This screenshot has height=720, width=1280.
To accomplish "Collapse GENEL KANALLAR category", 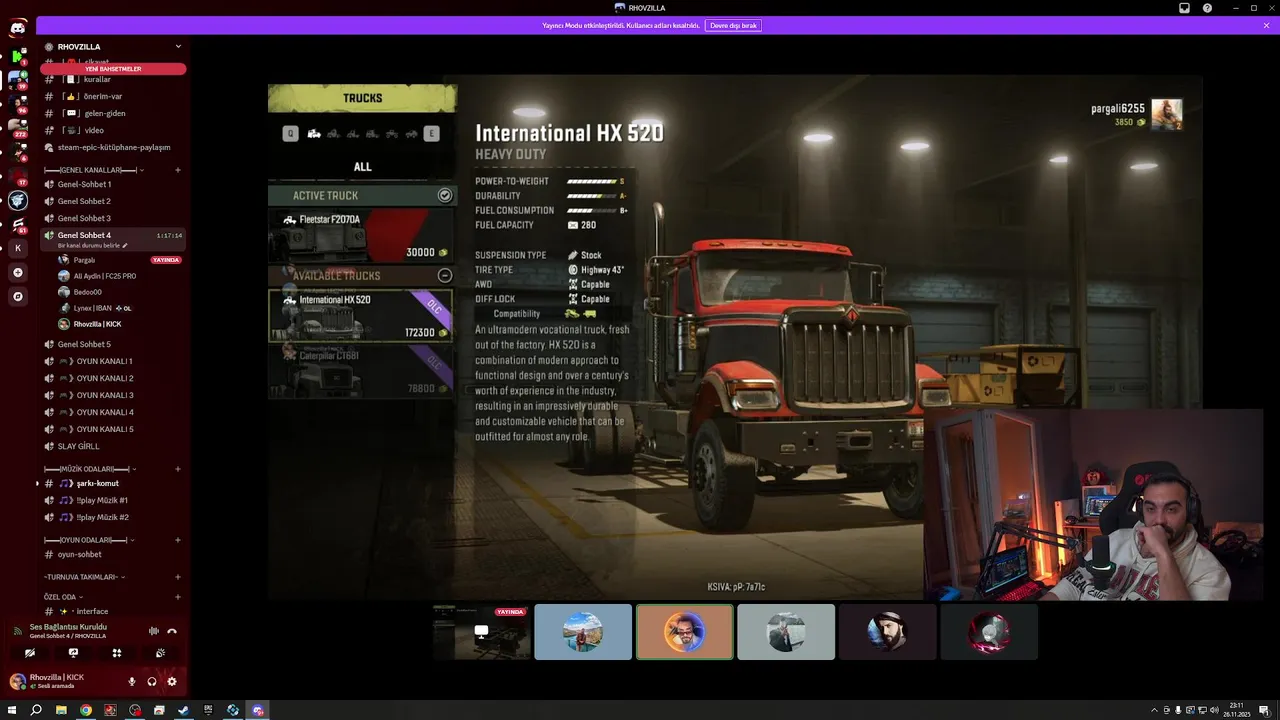I will (x=95, y=170).
